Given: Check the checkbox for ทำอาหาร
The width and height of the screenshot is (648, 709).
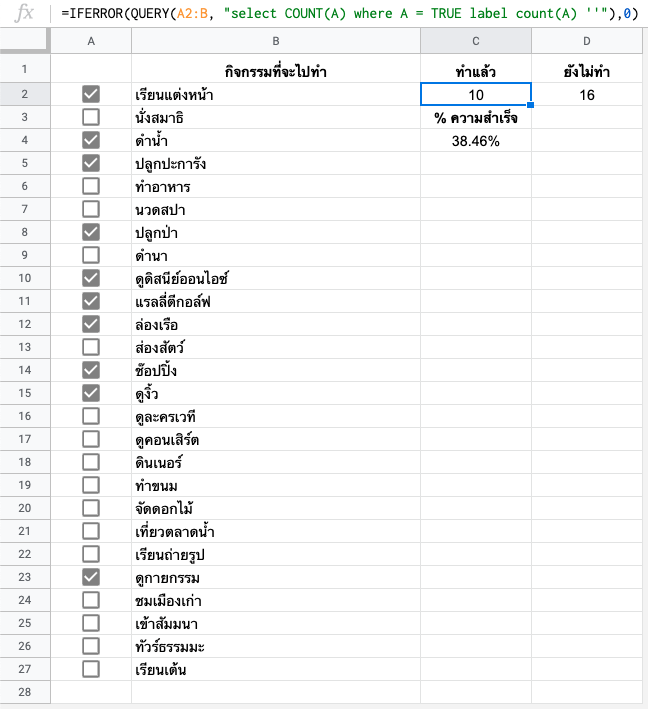Looking at the screenshot, I should tap(91, 186).
